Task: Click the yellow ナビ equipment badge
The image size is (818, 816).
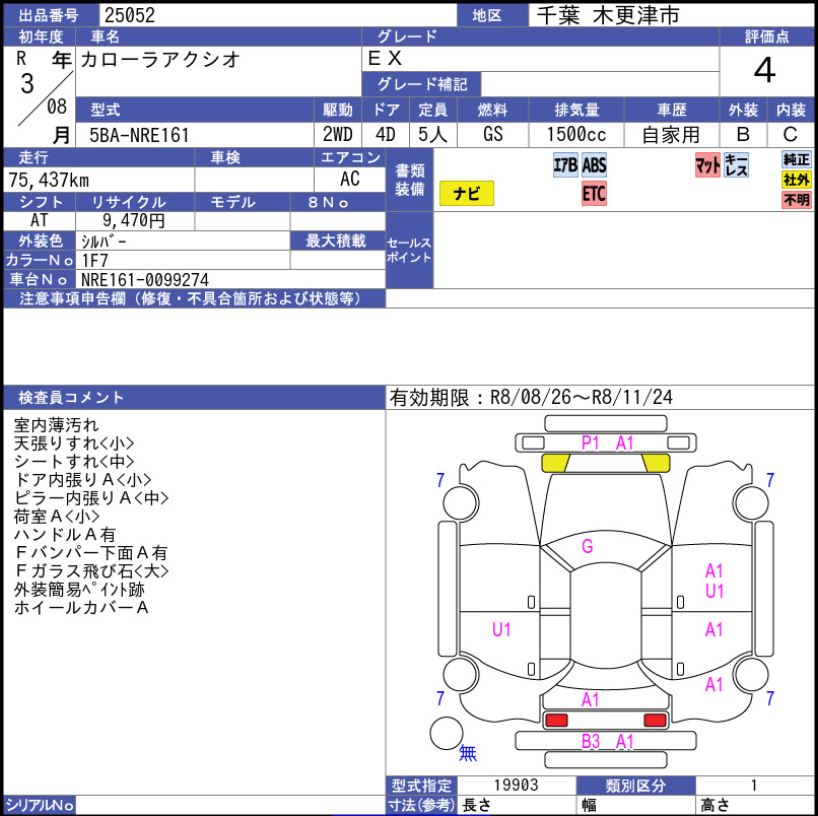Action: [466, 194]
